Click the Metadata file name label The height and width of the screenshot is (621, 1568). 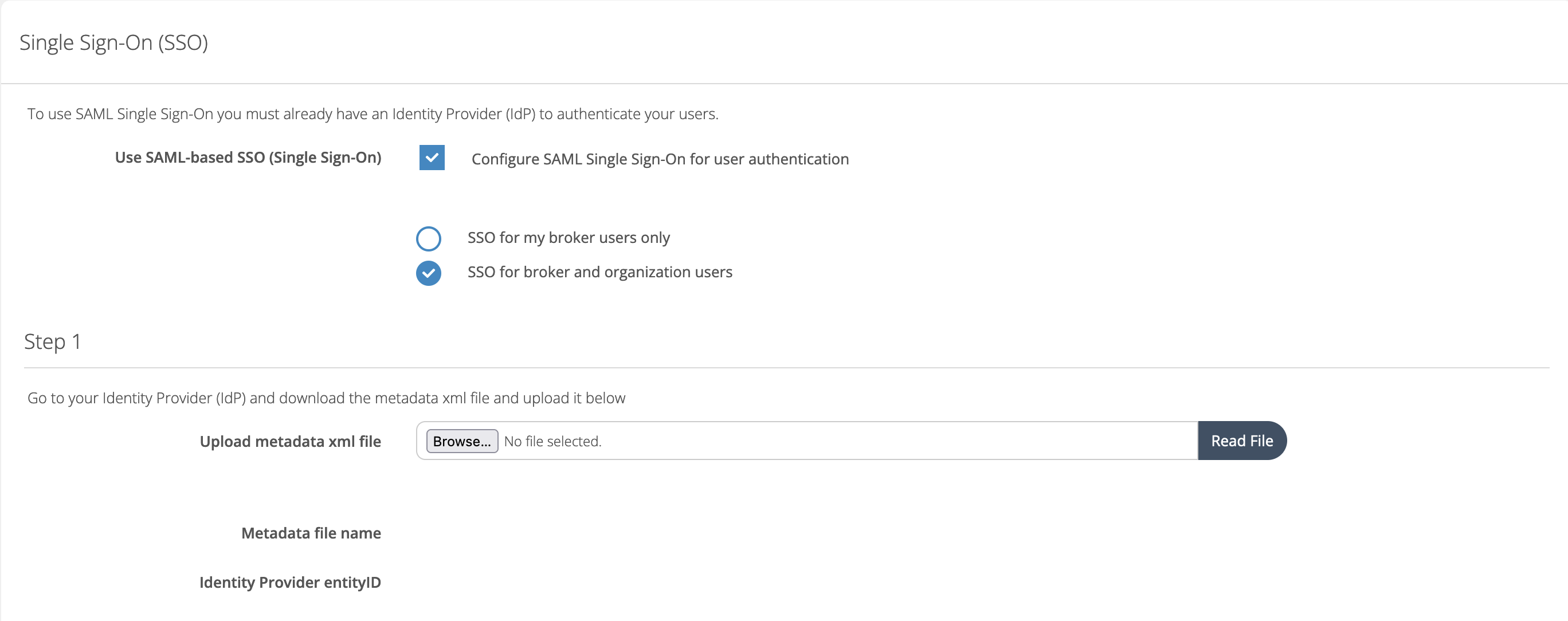(x=311, y=533)
